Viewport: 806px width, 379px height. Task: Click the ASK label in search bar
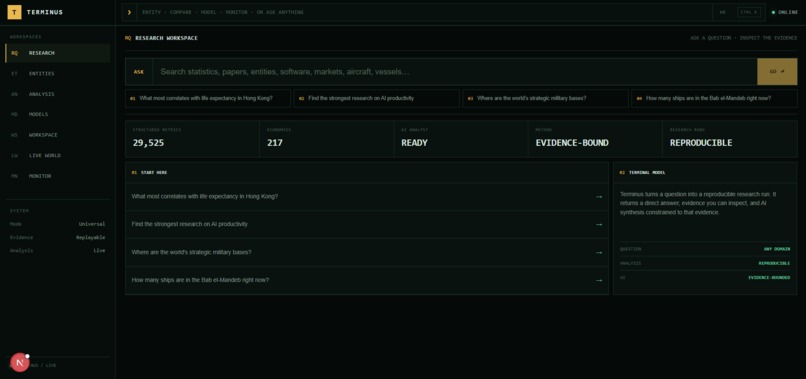click(139, 72)
